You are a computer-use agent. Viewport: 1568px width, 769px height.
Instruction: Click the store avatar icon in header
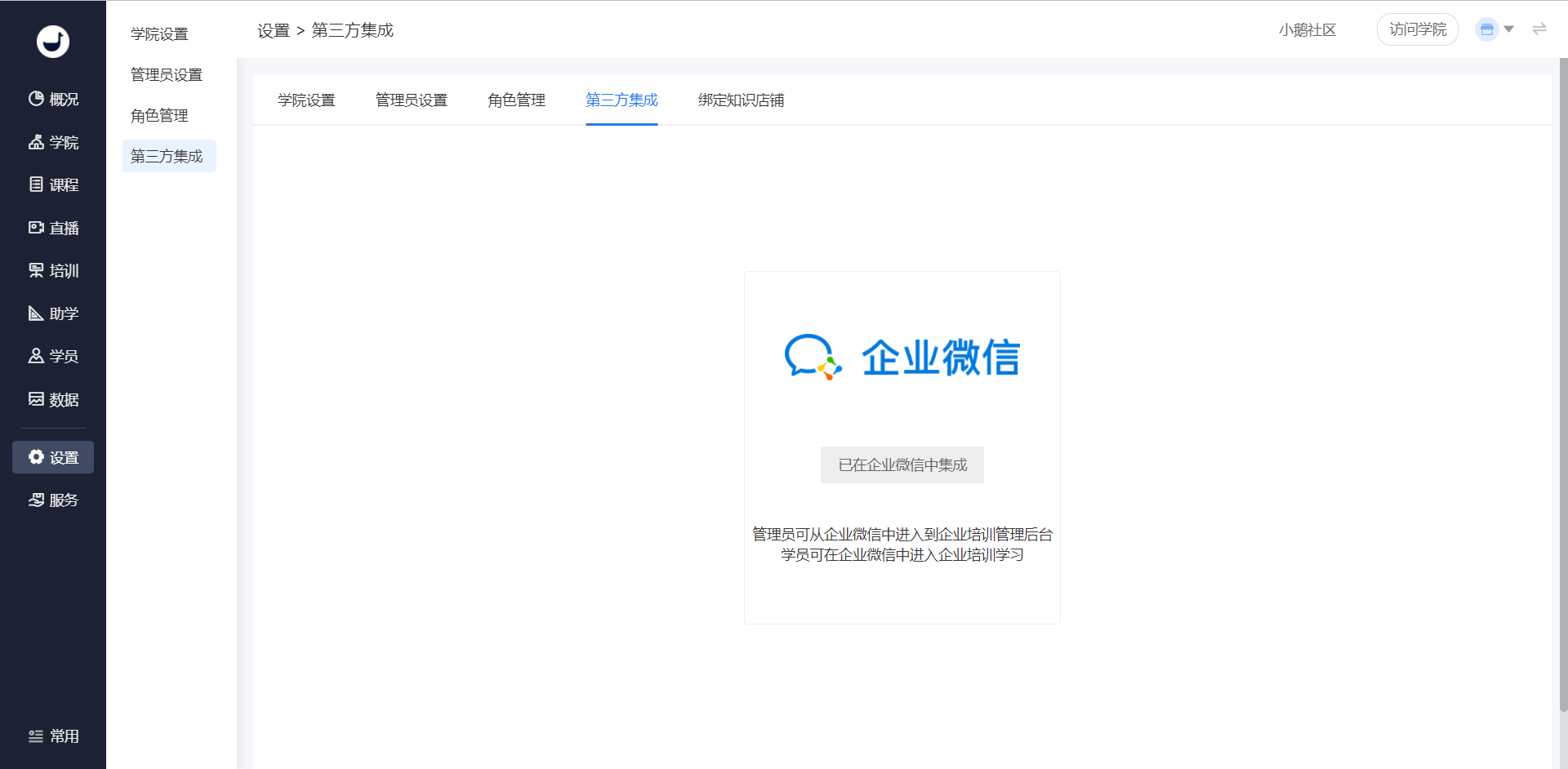(1486, 29)
